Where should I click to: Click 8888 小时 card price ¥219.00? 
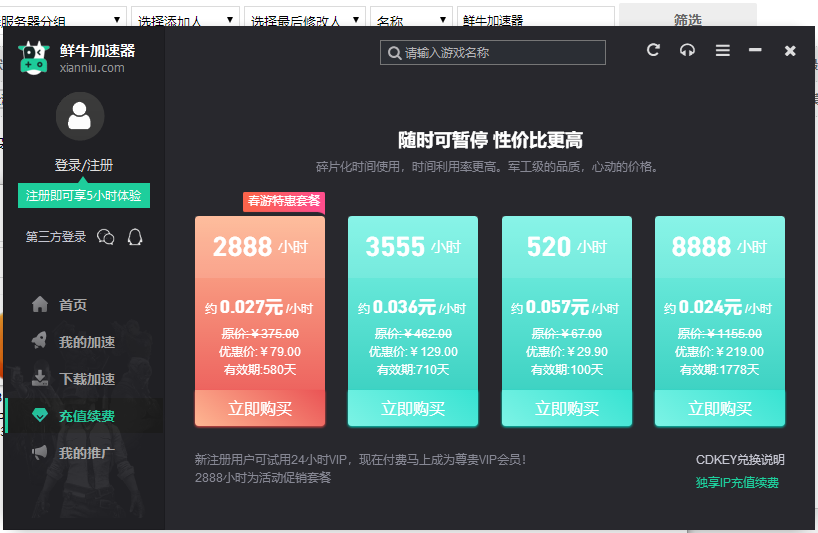coord(719,352)
